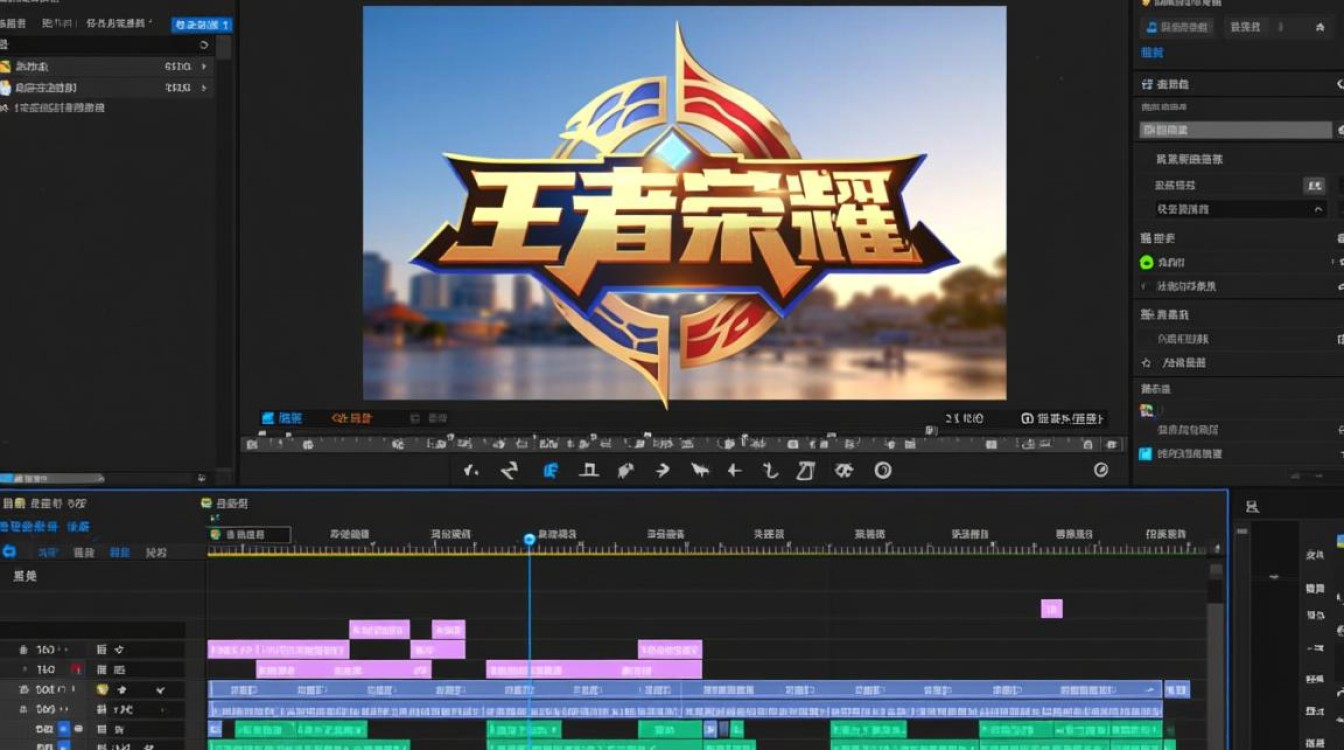Click the star icon in the right properties panel
Viewport: 1344px width, 750px height.
pos(1147,364)
